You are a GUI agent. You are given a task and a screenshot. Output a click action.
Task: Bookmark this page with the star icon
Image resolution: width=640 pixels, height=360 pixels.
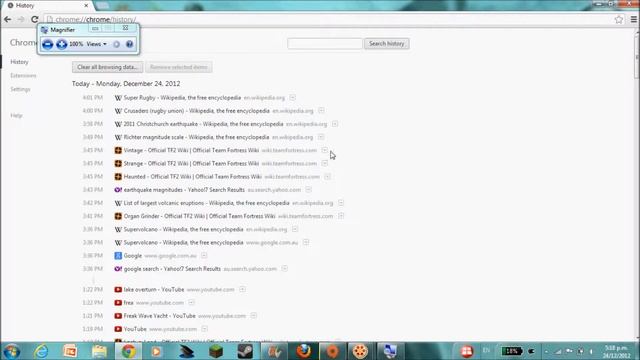[619, 19]
